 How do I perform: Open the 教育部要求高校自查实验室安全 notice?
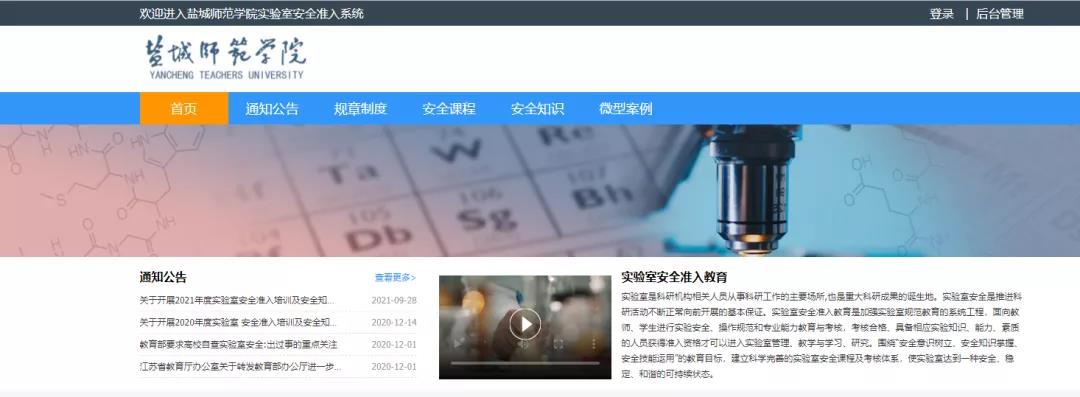pos(238,345)
